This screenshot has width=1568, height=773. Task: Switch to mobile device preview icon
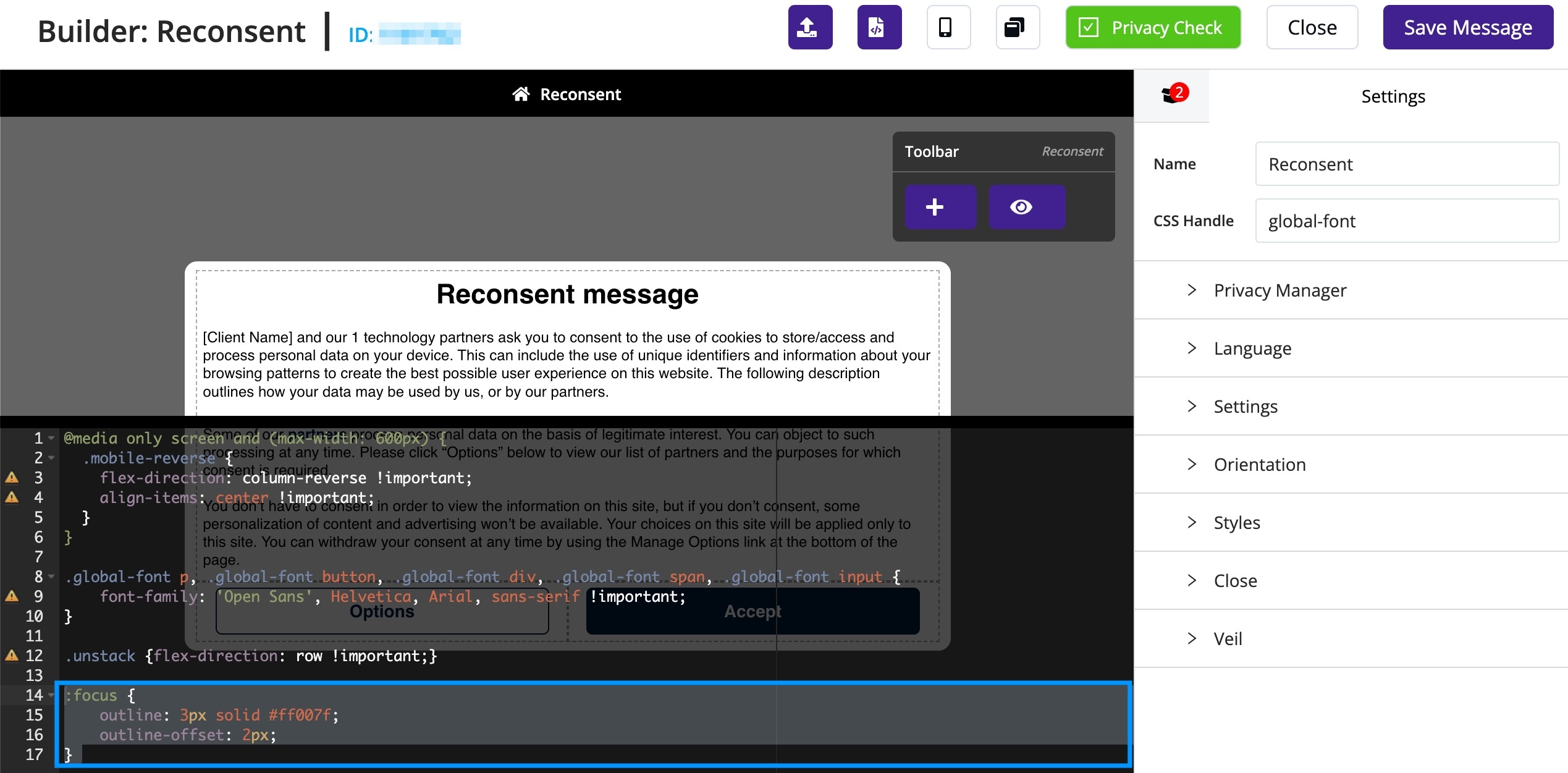[948, 27]
